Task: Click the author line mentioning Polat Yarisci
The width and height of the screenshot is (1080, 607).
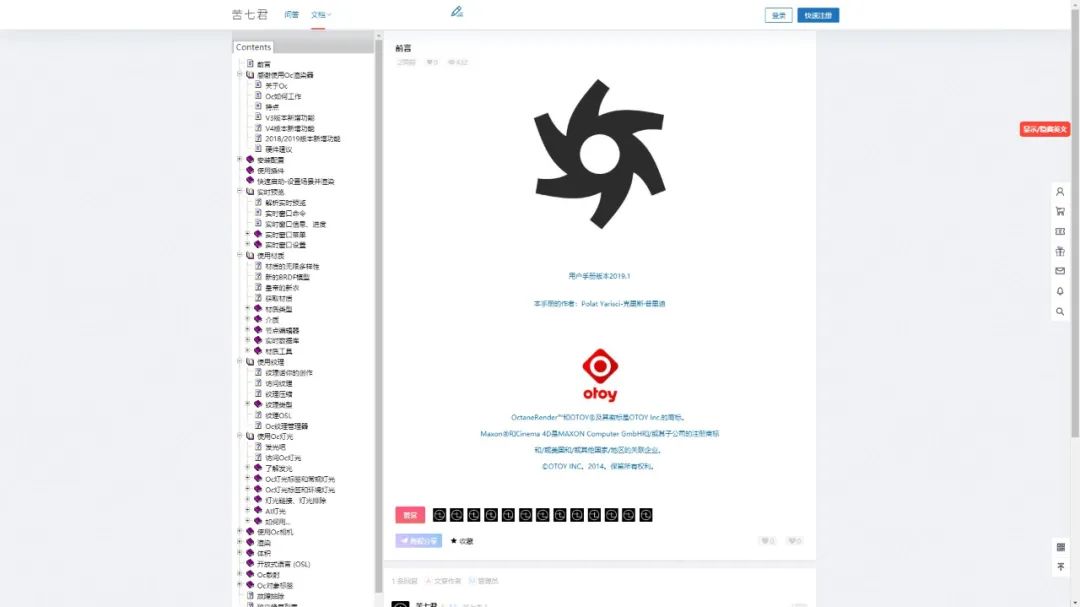Action: tap(599, 303)
